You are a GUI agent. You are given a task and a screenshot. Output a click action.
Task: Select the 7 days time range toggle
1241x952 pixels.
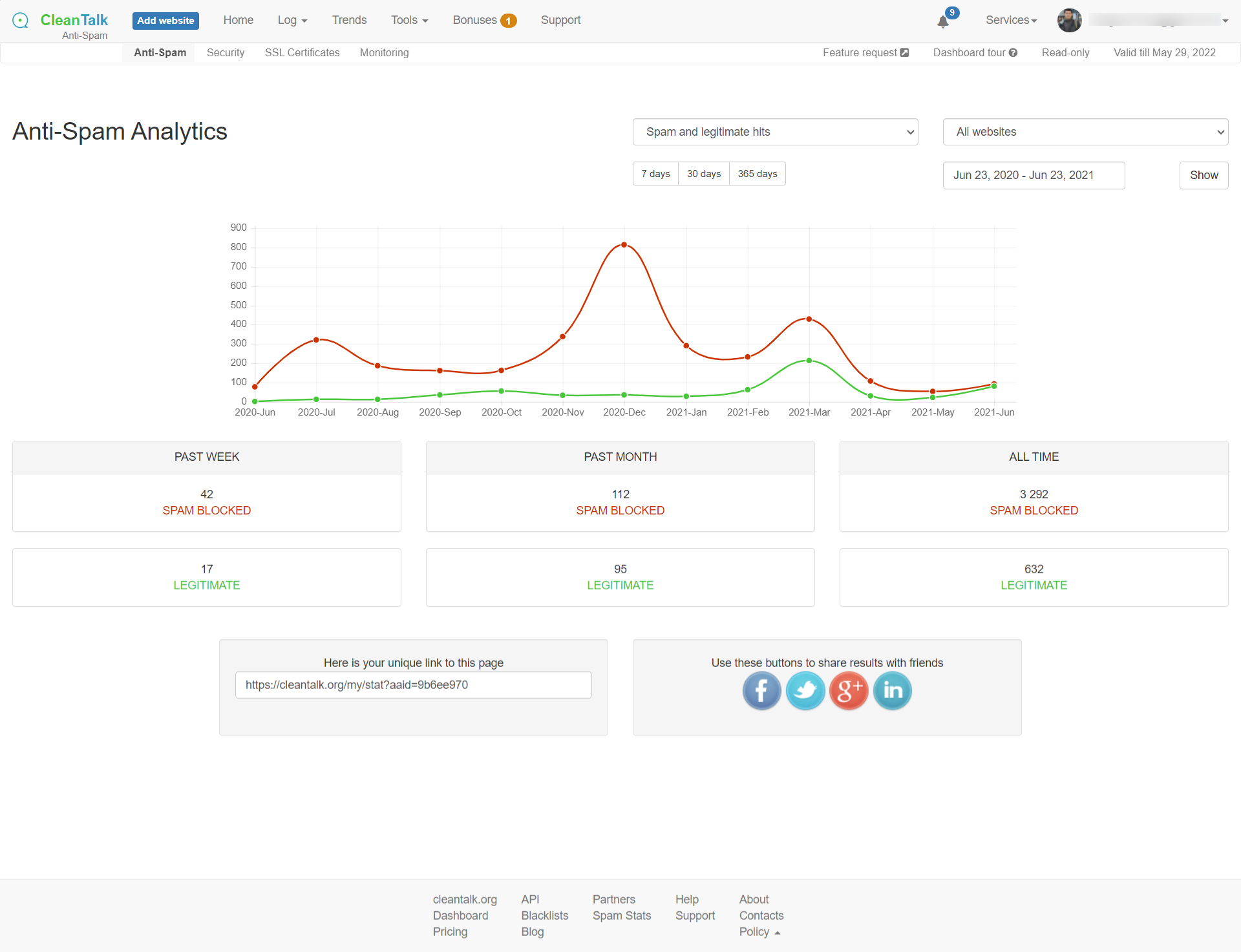pyautogui.click(x=655, y=174)
